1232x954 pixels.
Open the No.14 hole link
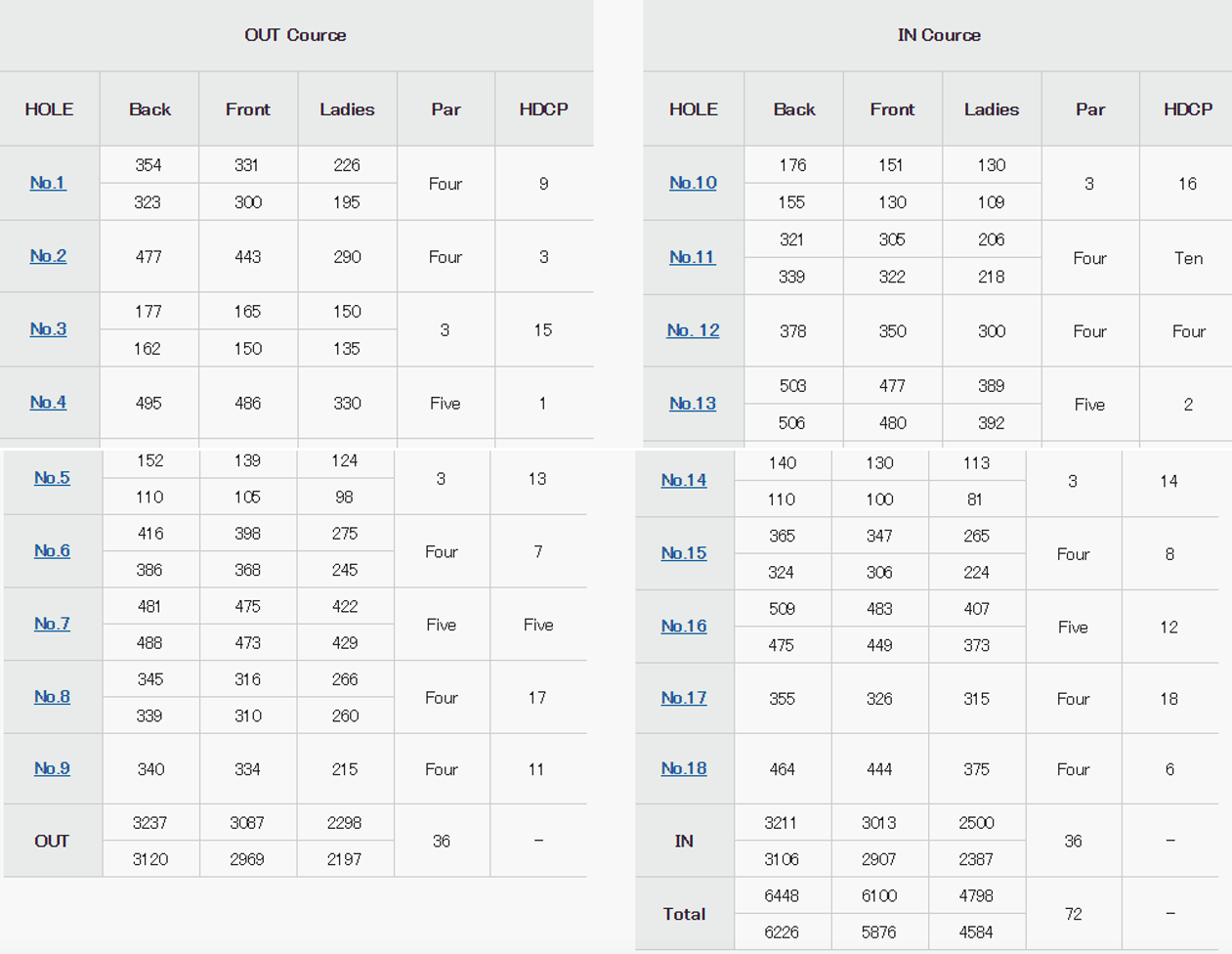[684, 480]
